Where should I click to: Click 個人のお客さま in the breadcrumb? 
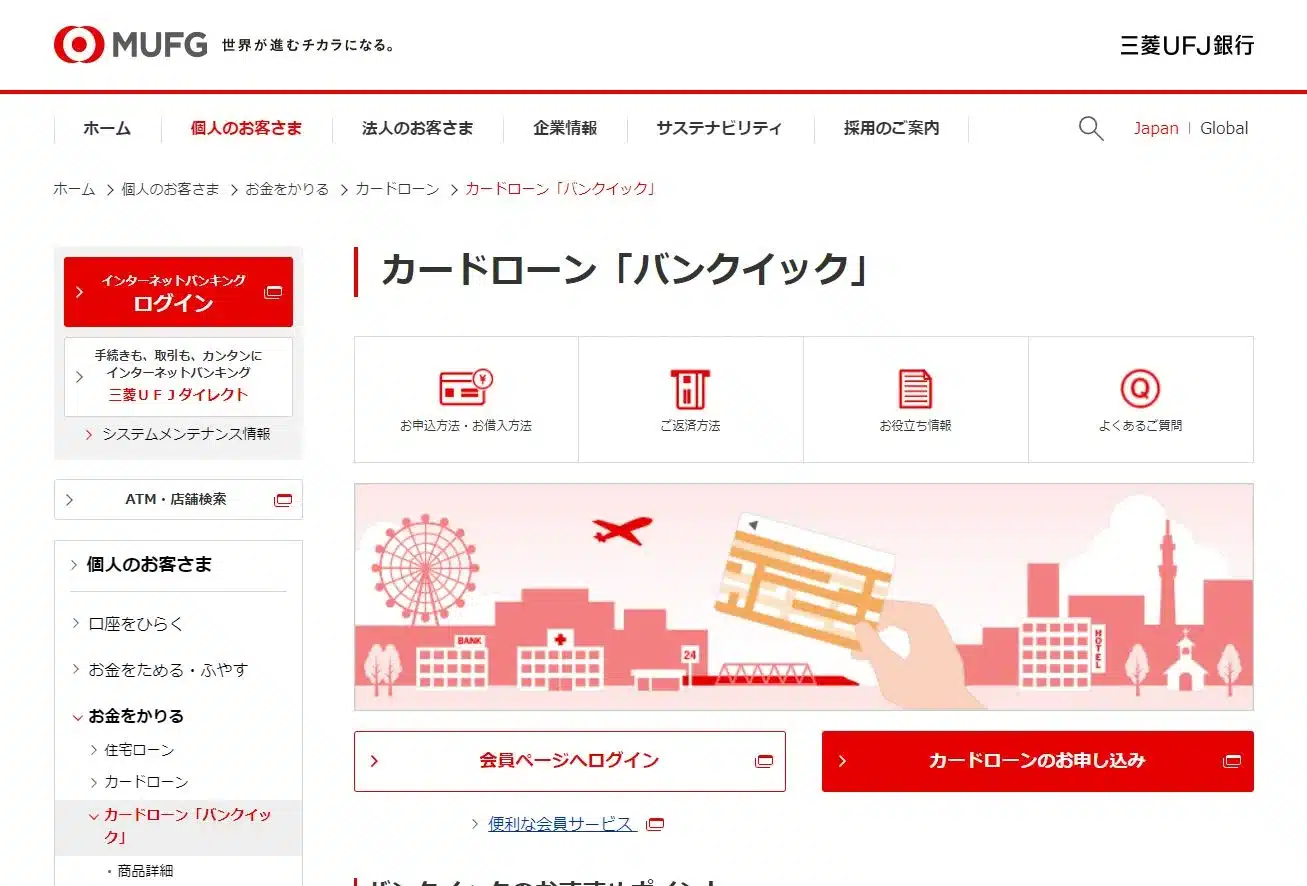pyautogui.click(x=170, y=189)
